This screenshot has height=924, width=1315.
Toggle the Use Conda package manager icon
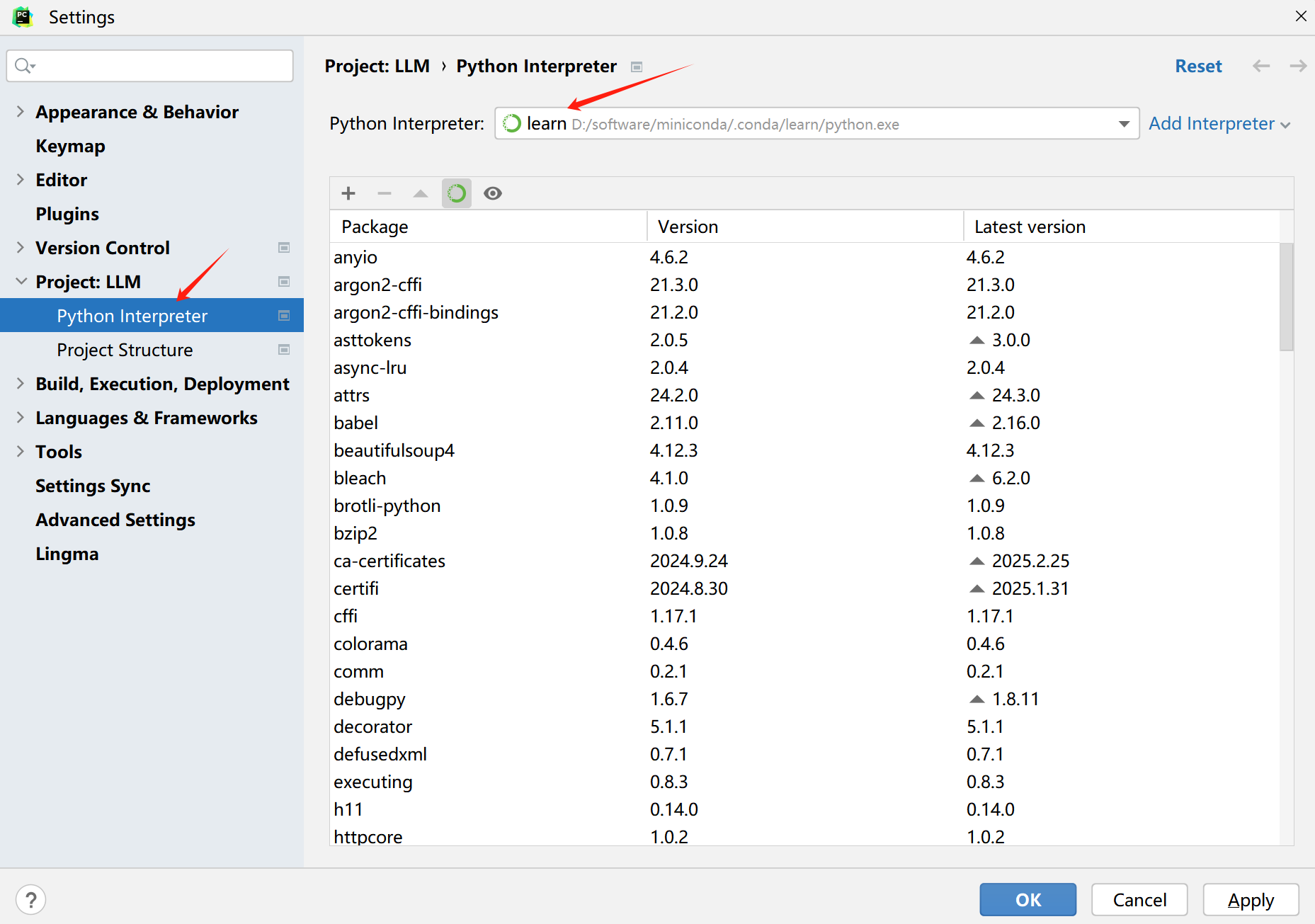(x=457, y=193)
